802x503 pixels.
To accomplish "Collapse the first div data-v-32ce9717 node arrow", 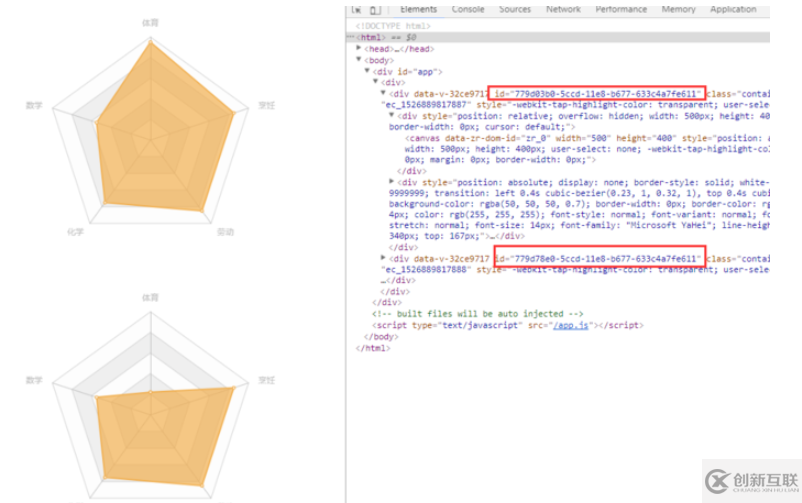I will pos(383,93).
